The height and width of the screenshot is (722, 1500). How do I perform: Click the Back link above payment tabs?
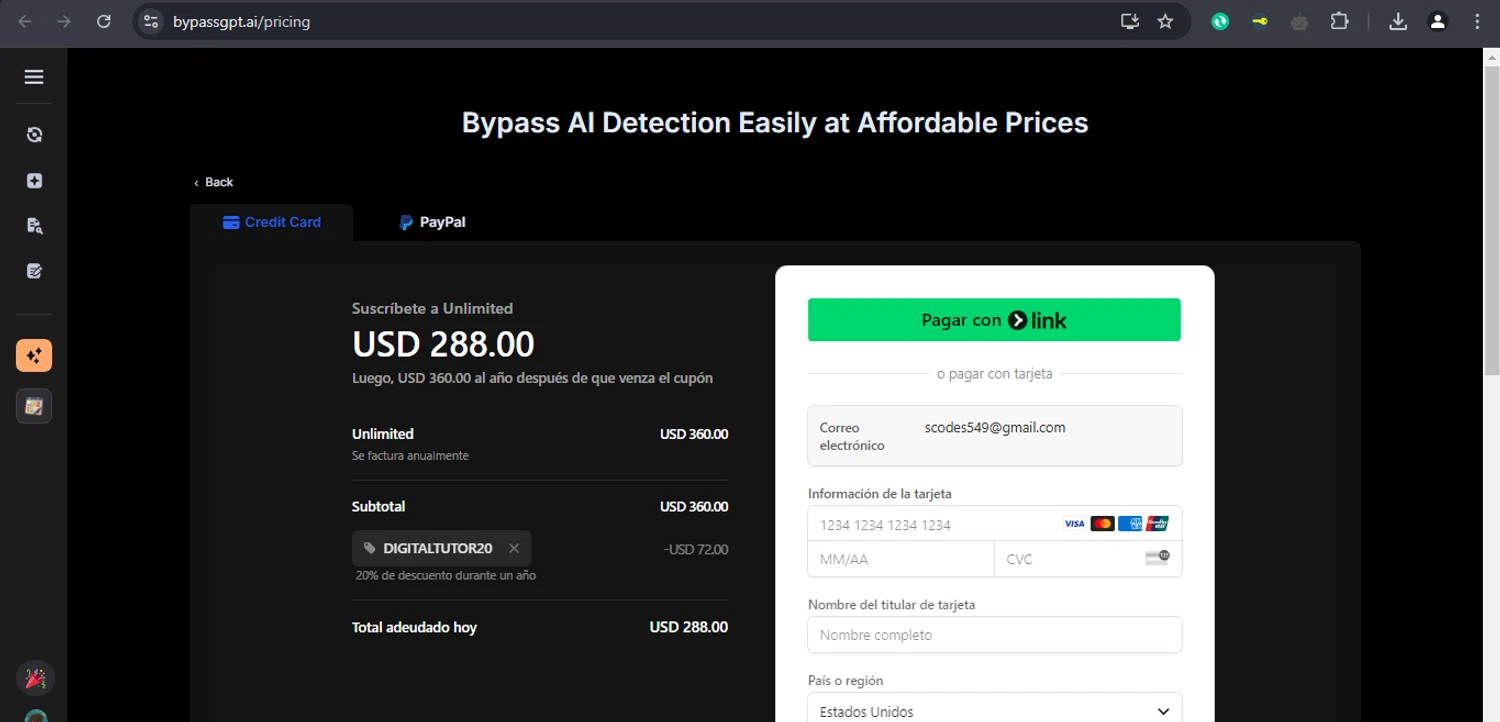click(213, 182)
